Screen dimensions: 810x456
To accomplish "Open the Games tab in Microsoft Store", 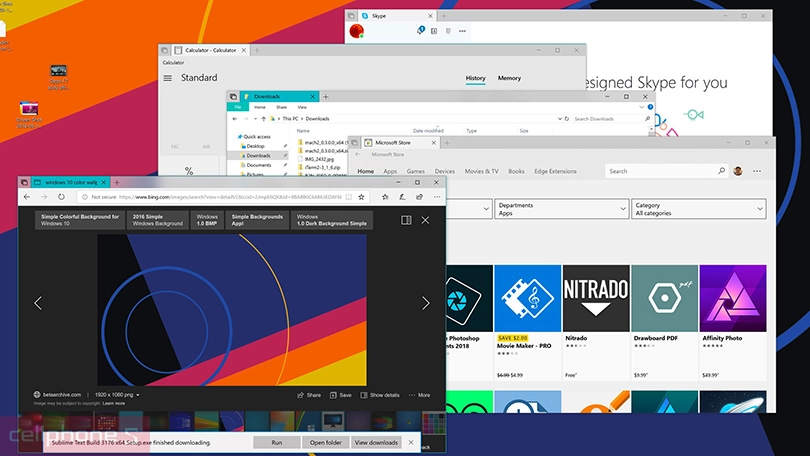I will 415,171.
